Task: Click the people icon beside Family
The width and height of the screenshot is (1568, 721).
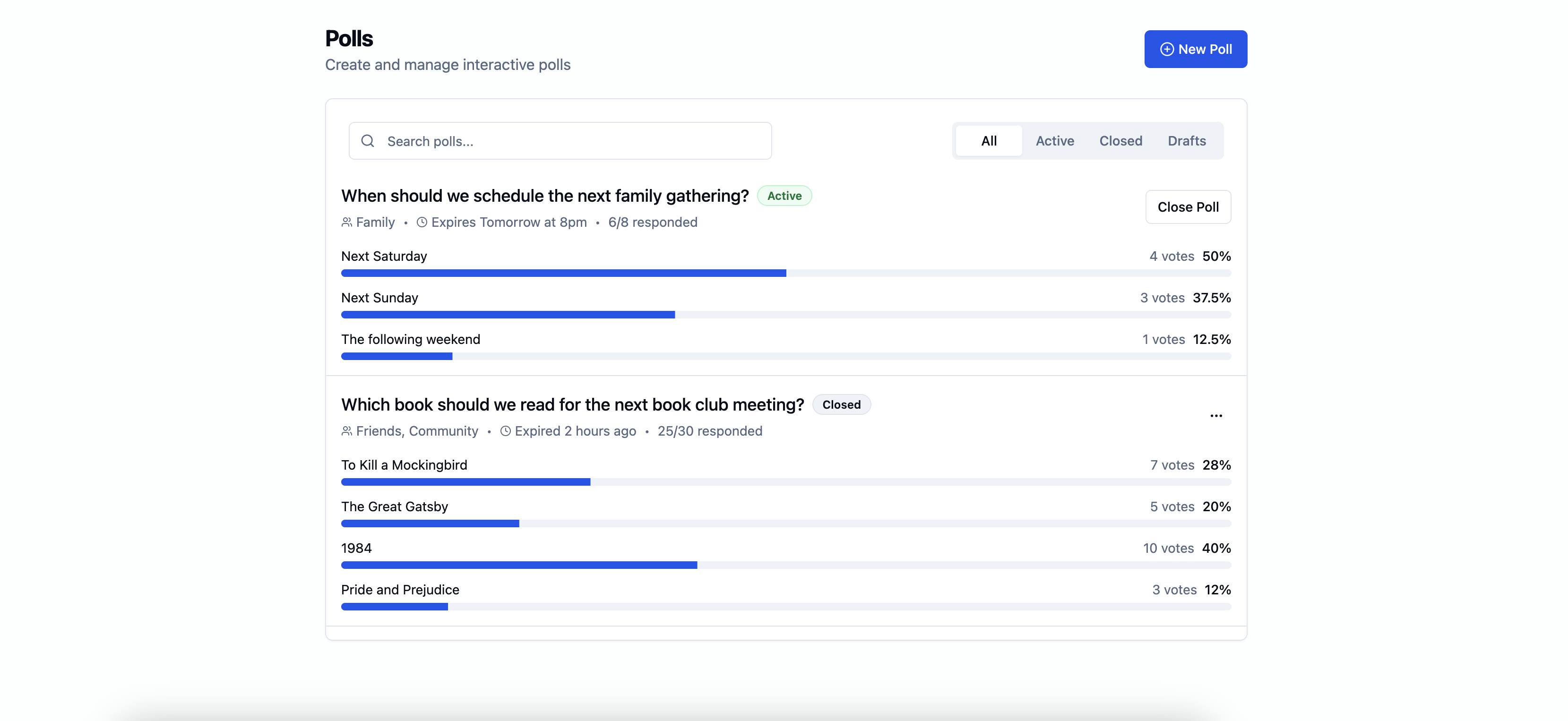Action: point(347,222)
